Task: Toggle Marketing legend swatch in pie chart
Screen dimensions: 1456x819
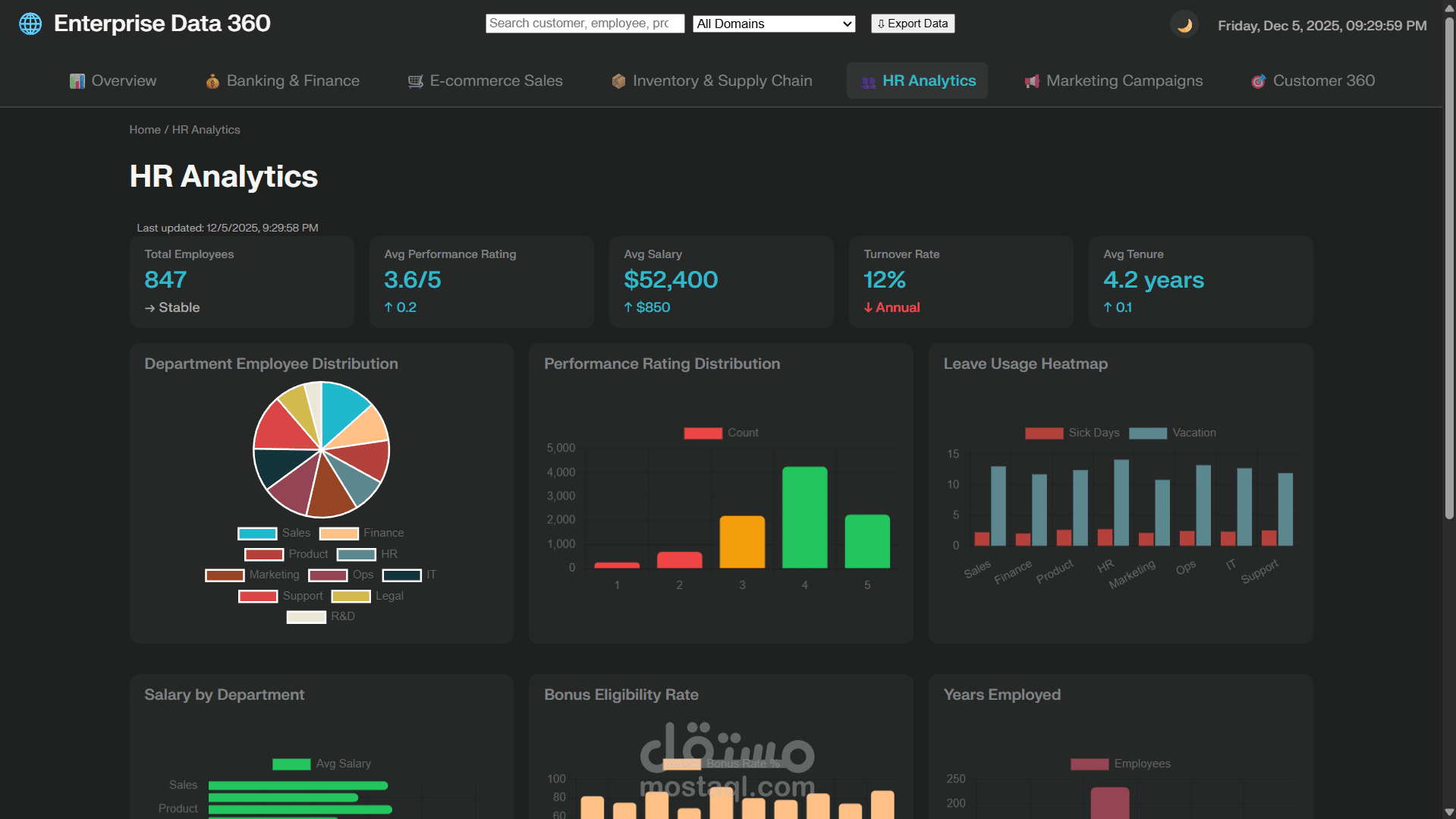Action: click(x=225, y=575)
